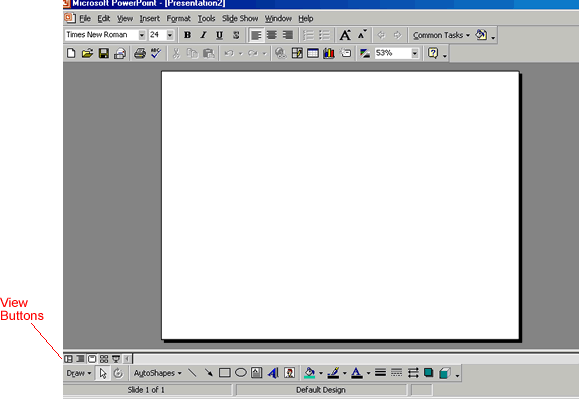This screenshot has width=579, height=399.
Task: Align text right
Action: [288, 35]
